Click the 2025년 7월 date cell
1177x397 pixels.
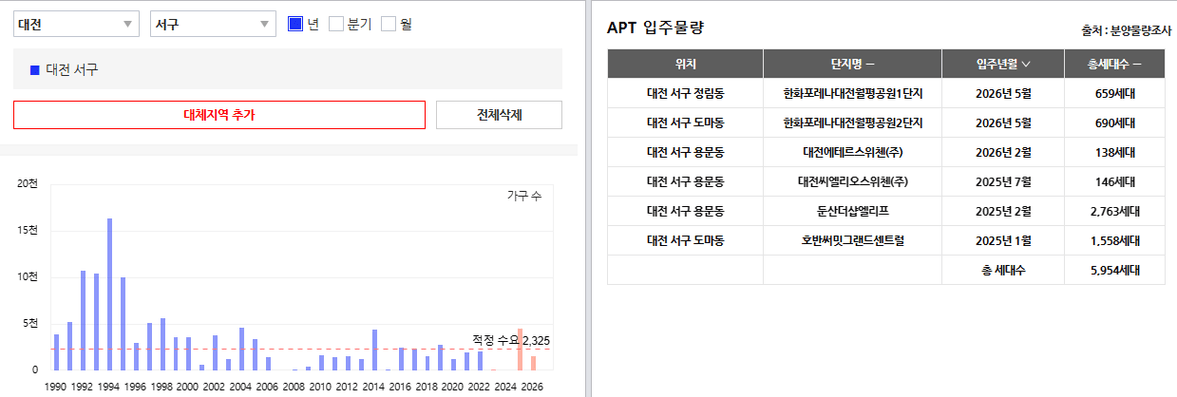[1002, 182]
